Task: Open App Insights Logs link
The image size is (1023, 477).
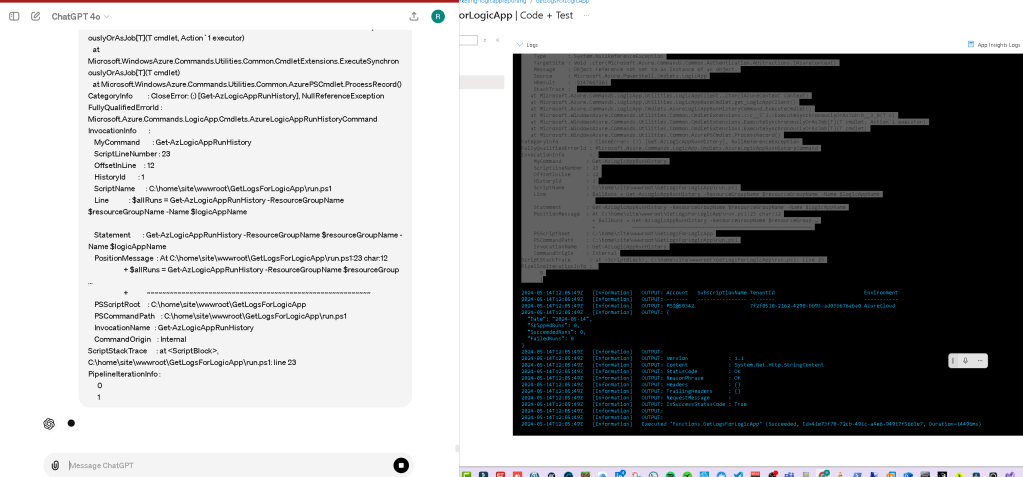Action: [994, 44]
